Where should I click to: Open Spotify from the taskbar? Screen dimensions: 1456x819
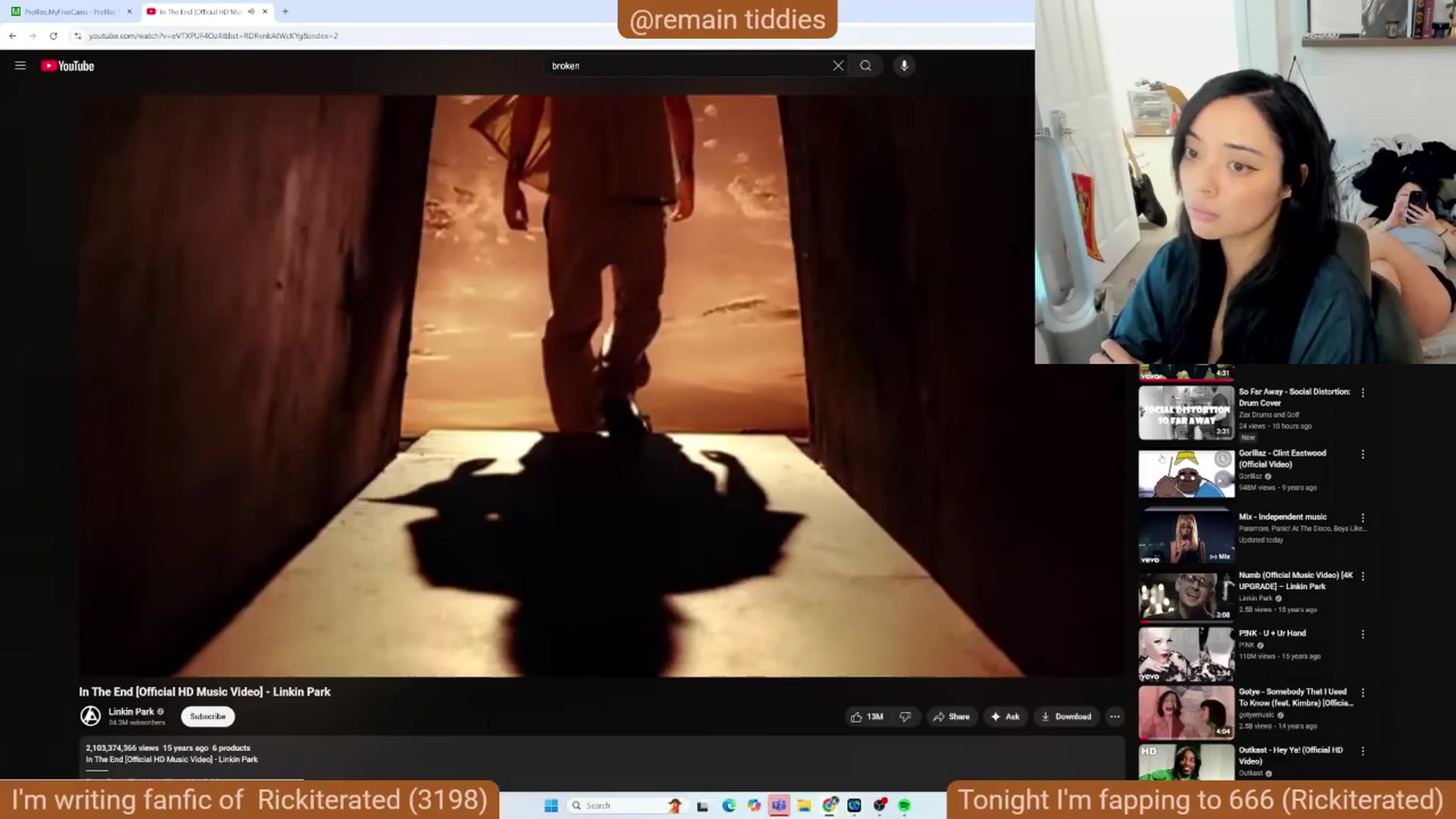905,805
